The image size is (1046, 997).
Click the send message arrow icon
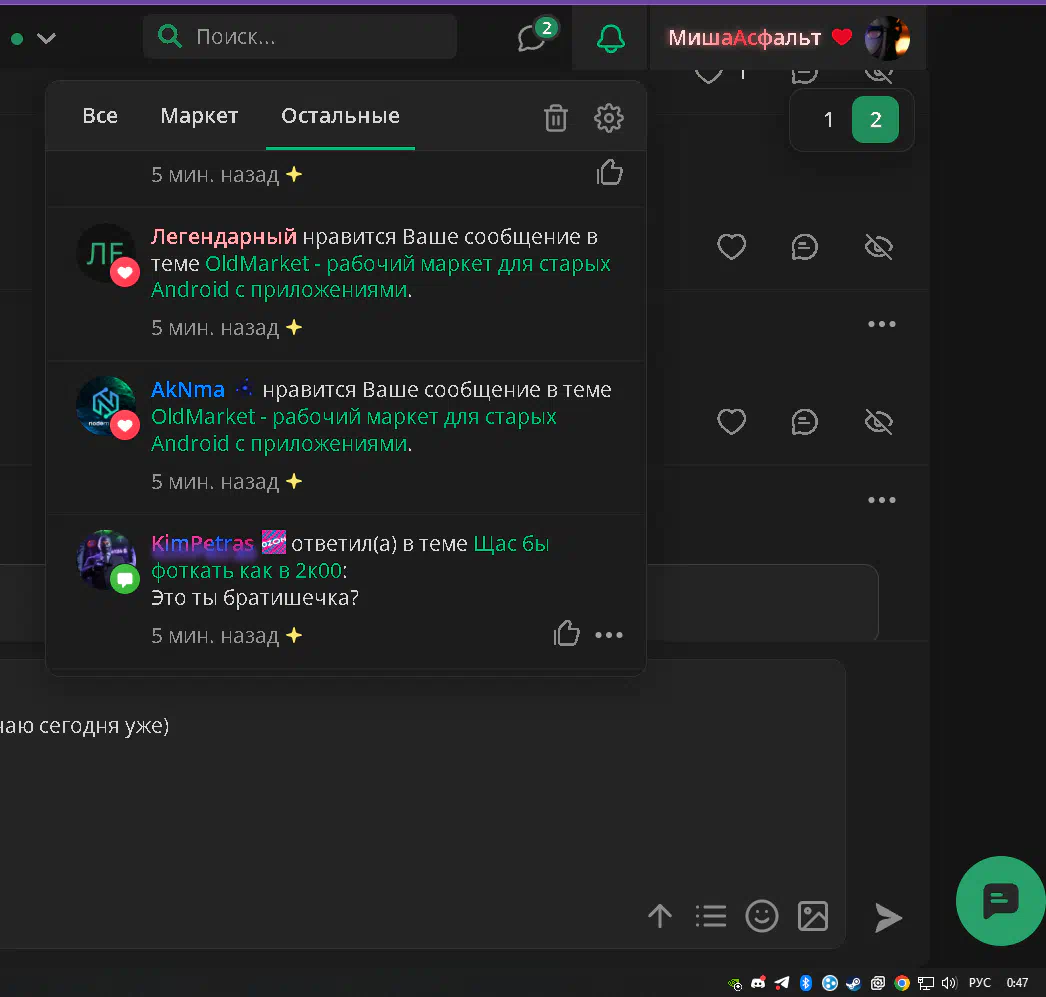click(888, 917)
